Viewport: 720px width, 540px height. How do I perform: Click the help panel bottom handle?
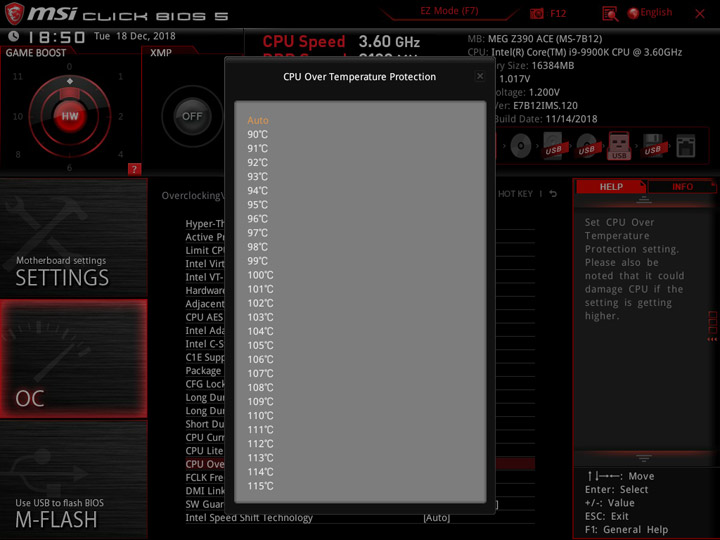pyautogui.click(x=644, y=458)
